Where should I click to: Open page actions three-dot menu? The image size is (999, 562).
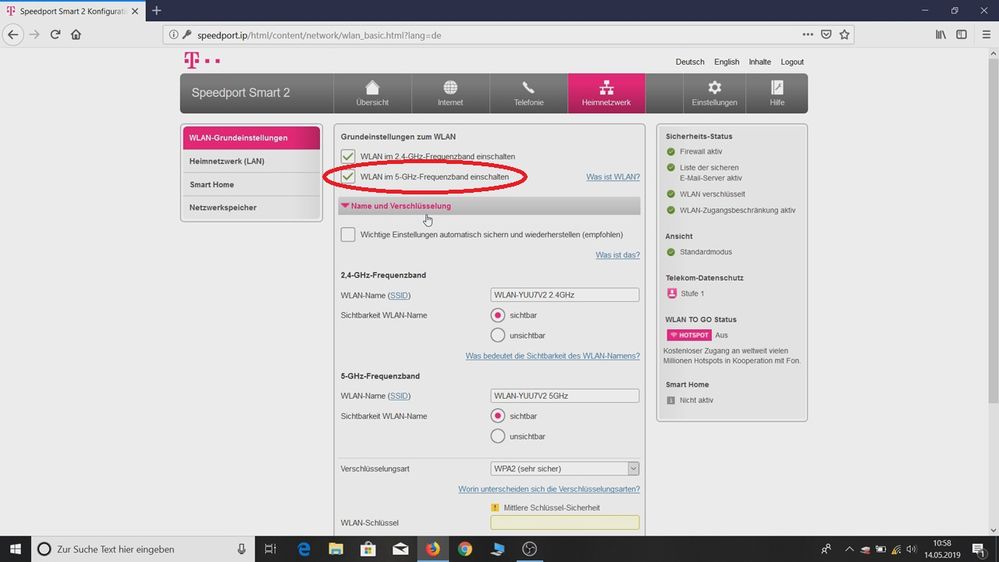click(x=807, y=34)
